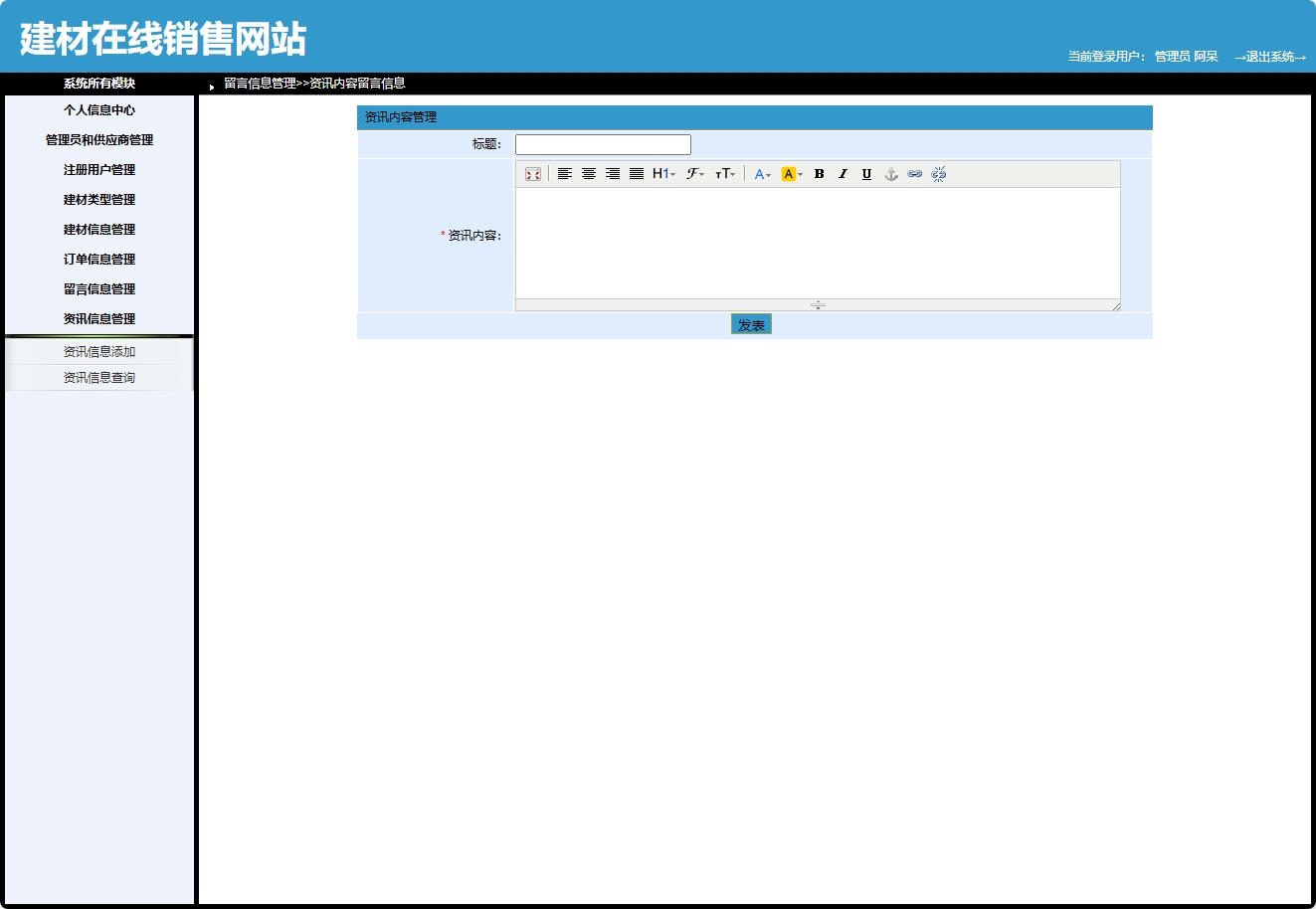The image size is (1316, 909).
Task: Toggle bold formatting in the editor
Action: [819, 174]
